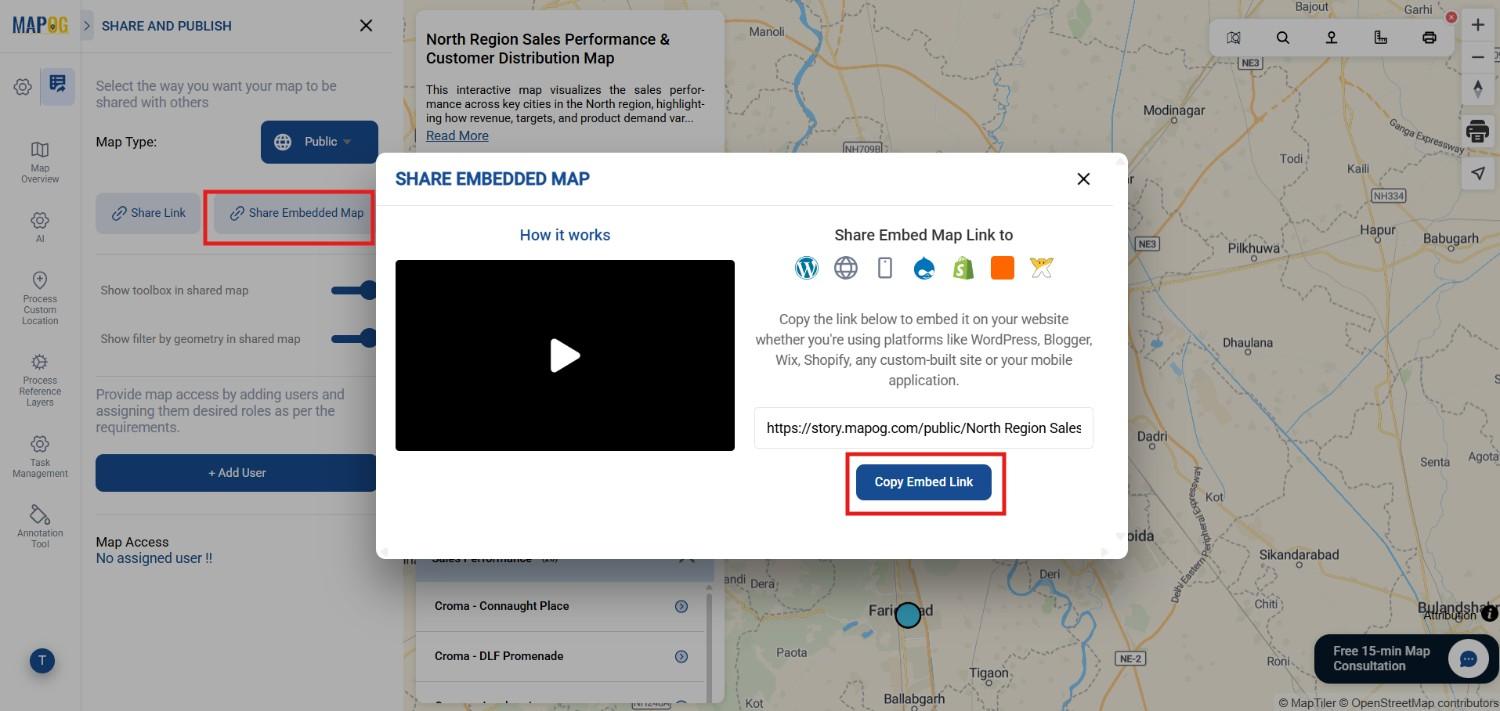The image size is (1500, 711).
Task: Open Free 15-min Map Consultation chat
Action: point(1406,659)
